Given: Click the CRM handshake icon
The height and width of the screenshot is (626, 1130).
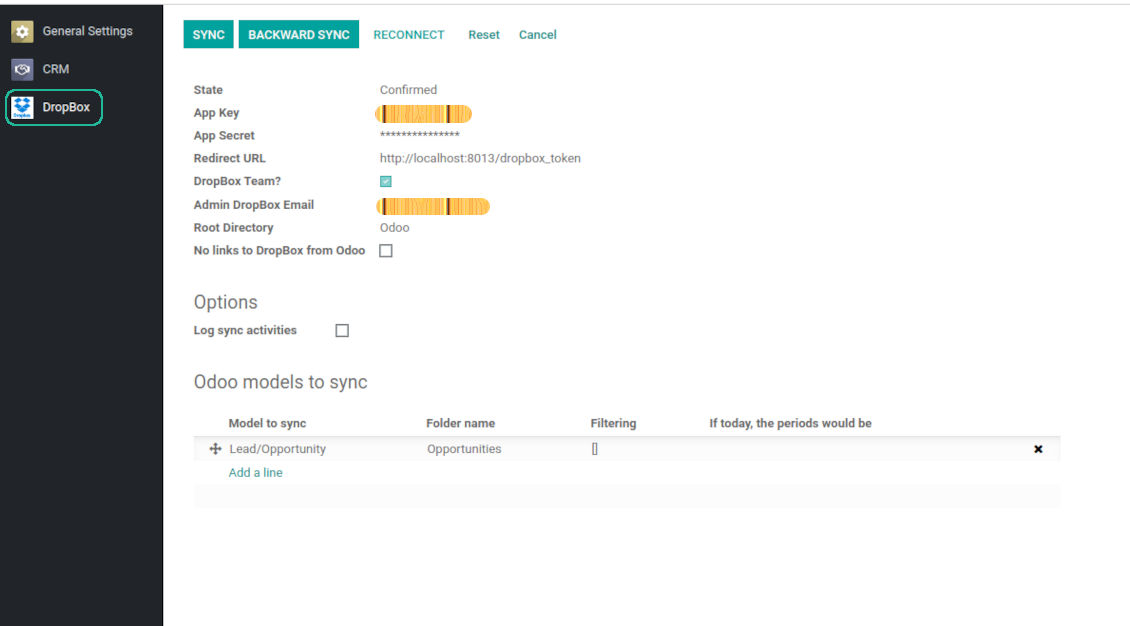Looking at the screenshot, I should pos(22,69).
